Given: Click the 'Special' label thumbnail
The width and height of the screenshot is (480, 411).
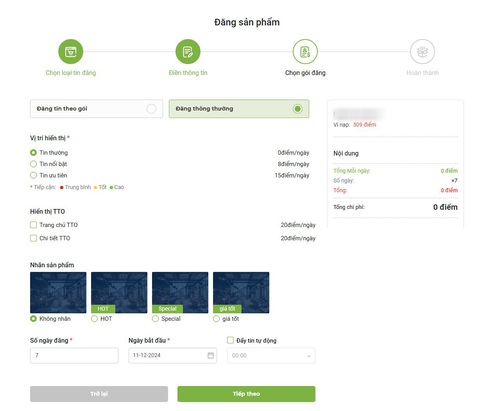Looking at the screenshot, I should tap(180, 292).
